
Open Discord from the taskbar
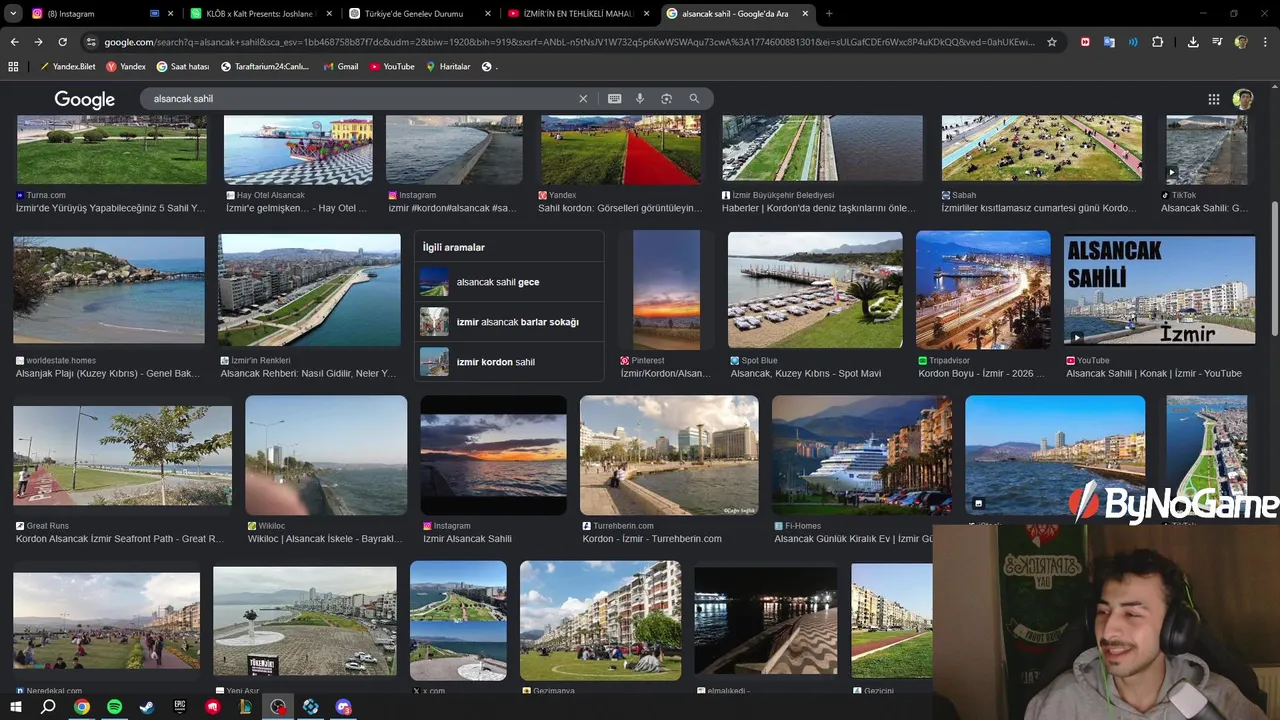point(344,707)
